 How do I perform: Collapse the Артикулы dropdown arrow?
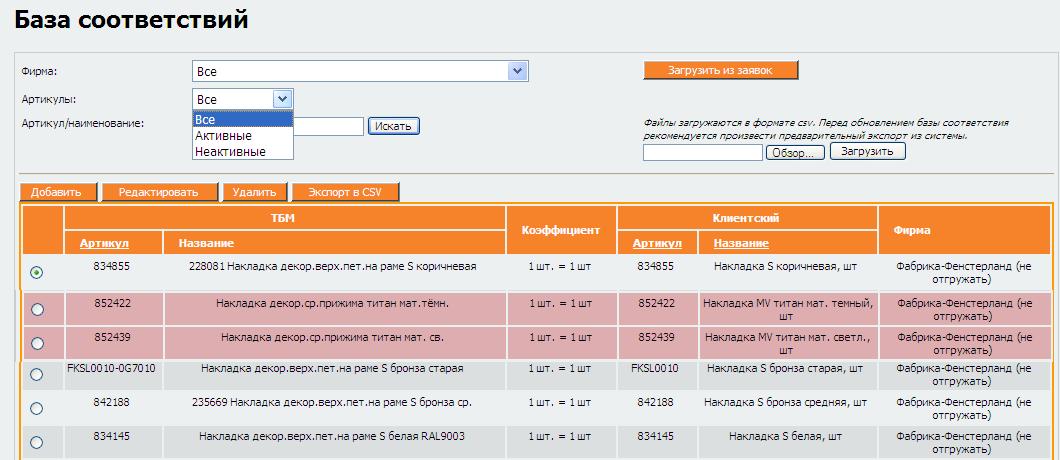tap(282, 99)
